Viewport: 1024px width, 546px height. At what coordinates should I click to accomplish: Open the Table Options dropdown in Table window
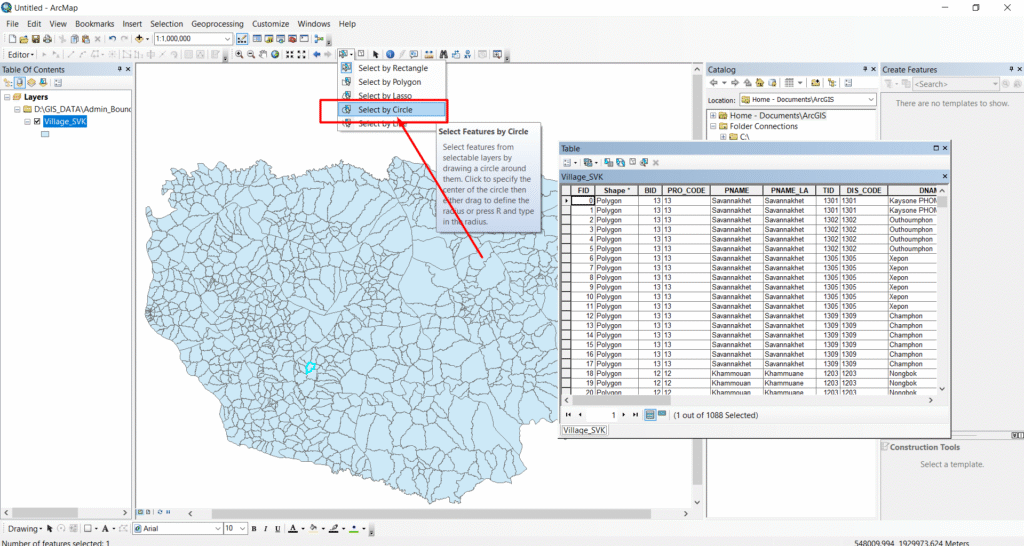click(x=569, y=162)
